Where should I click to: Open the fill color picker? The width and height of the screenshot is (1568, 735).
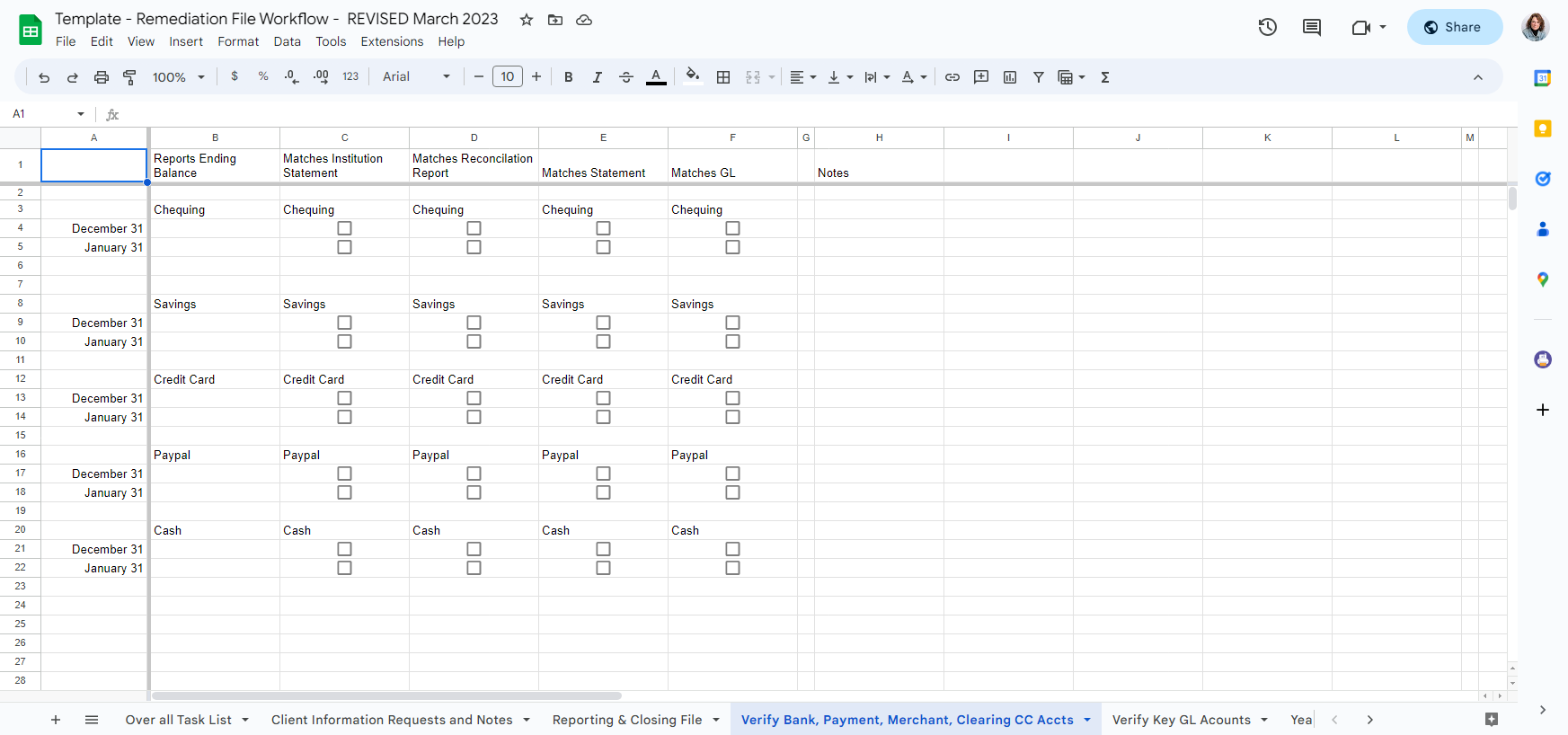point(693,77)
